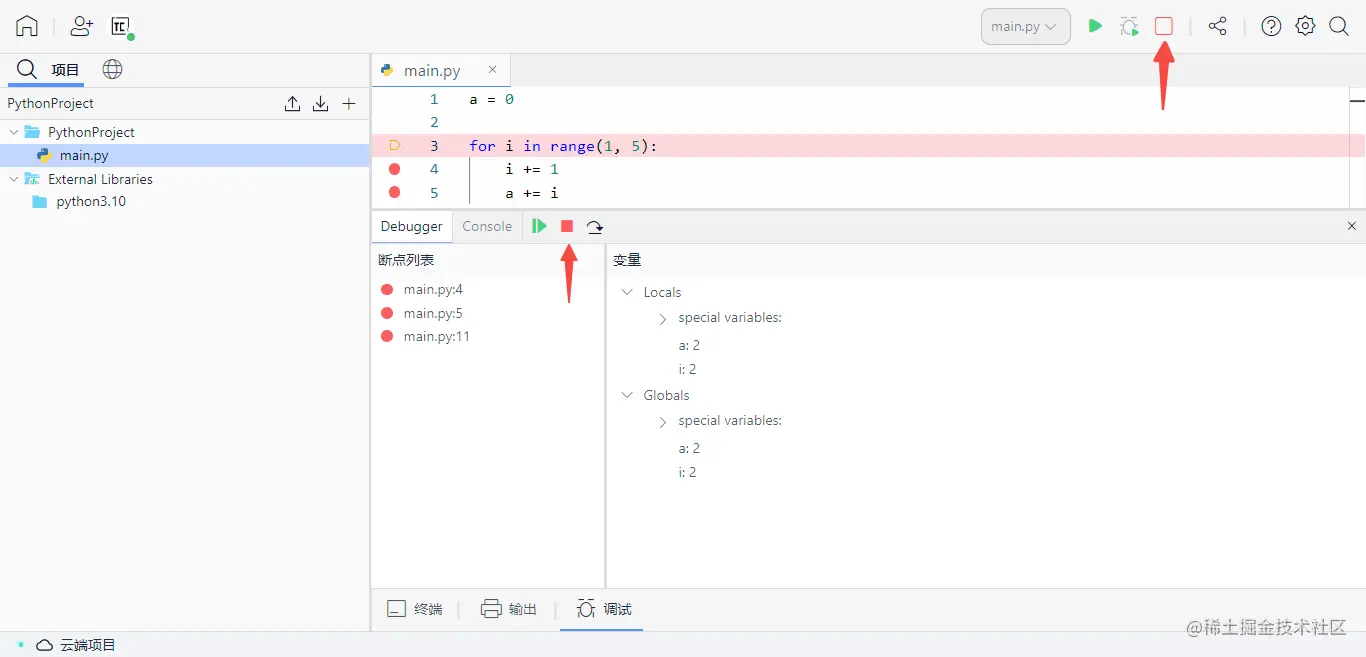1366x657 pixels.
Task: Start debugging with the bug-run icon
Action: [1129, 27]
